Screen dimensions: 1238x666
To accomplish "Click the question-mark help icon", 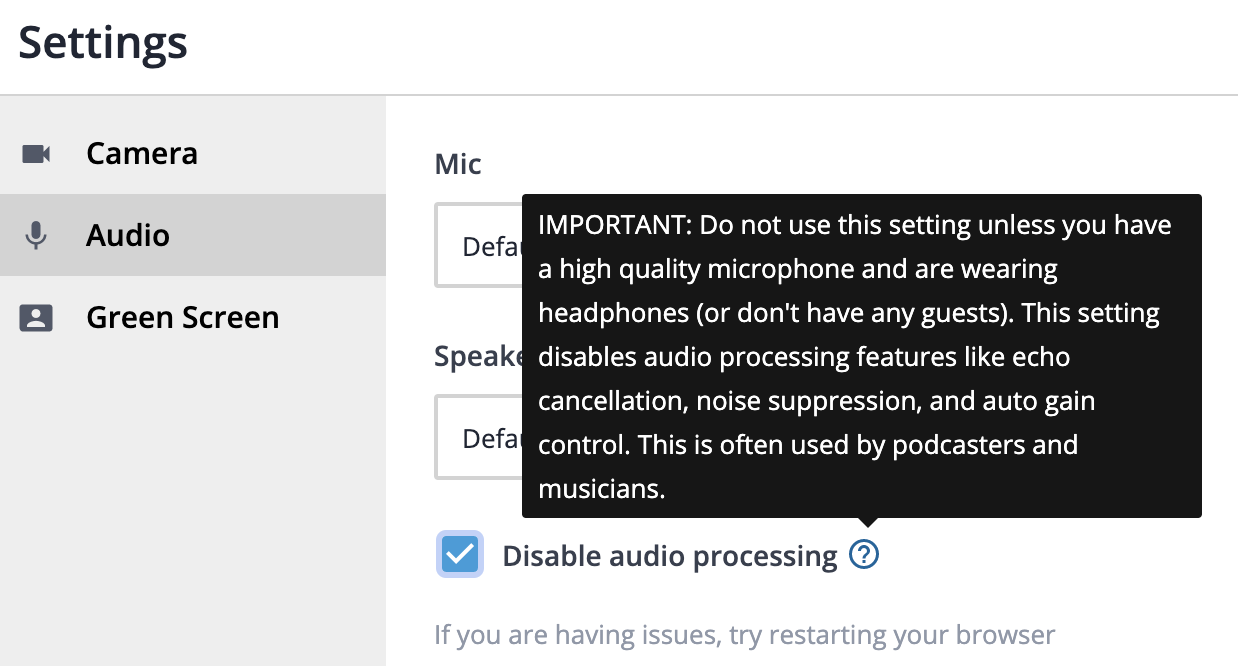I will tap(864, 554).
